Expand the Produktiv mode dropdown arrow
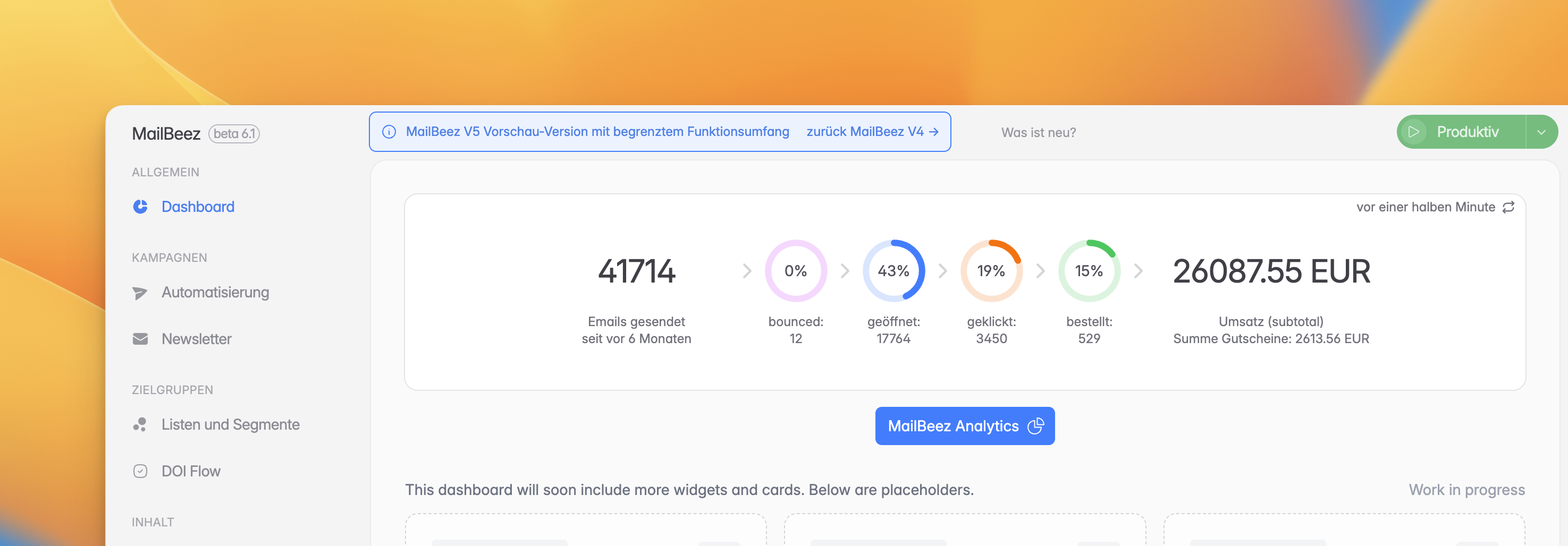The height and width of the screenshot is (546, 1568). [x=1540, y=132]
